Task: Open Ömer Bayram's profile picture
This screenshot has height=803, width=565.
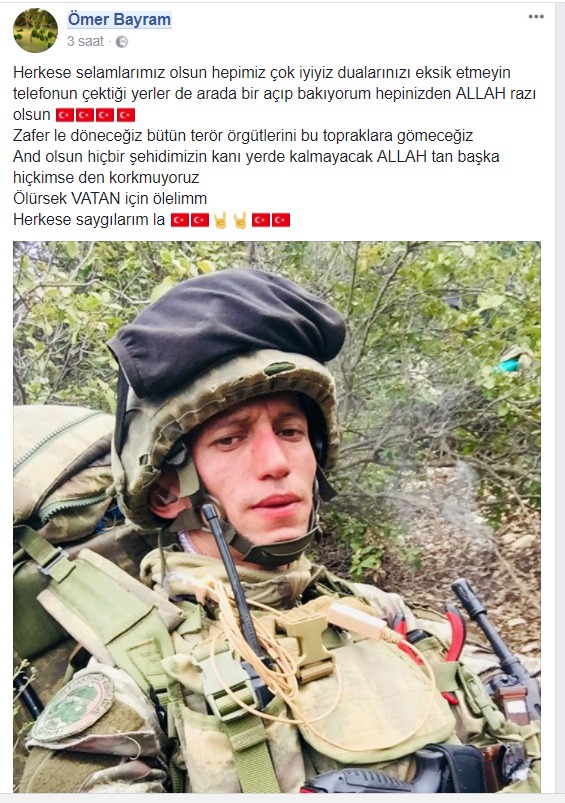Action: 35,30
